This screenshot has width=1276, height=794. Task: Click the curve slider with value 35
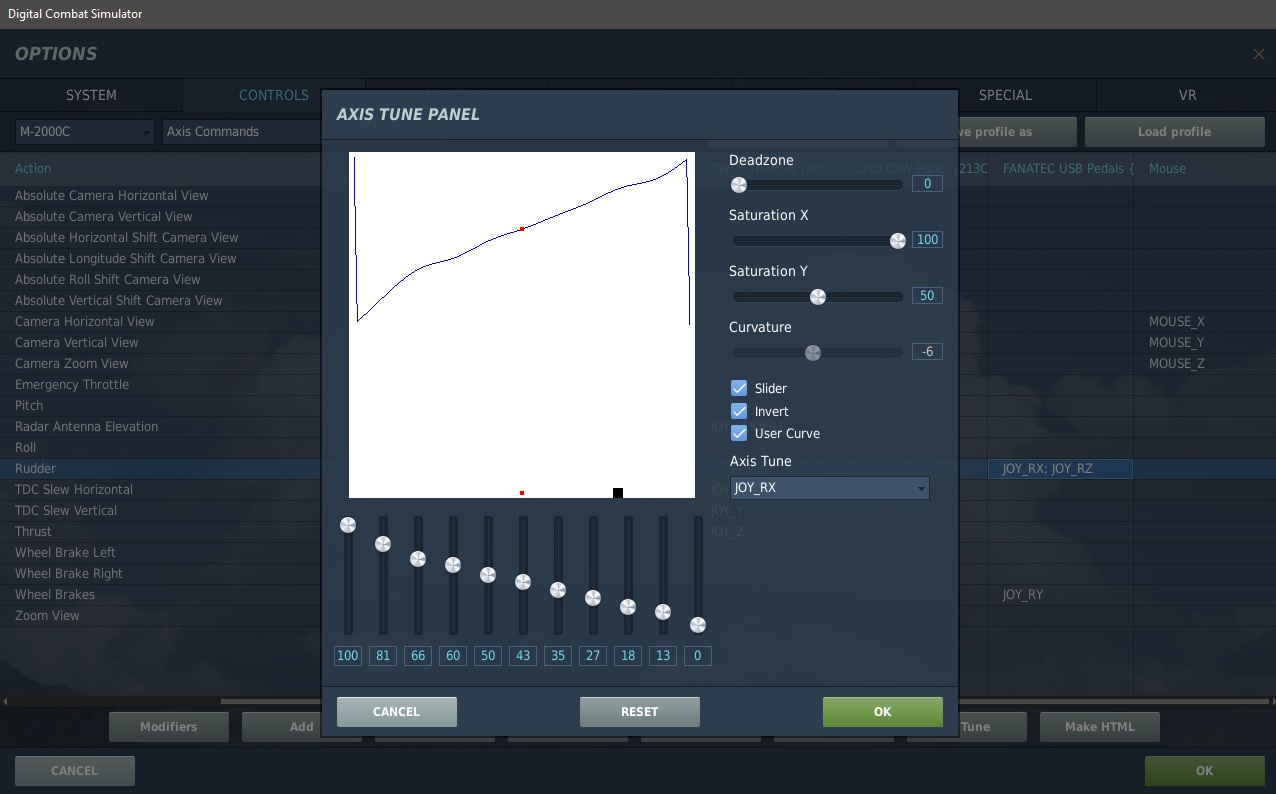pos(558,590)
